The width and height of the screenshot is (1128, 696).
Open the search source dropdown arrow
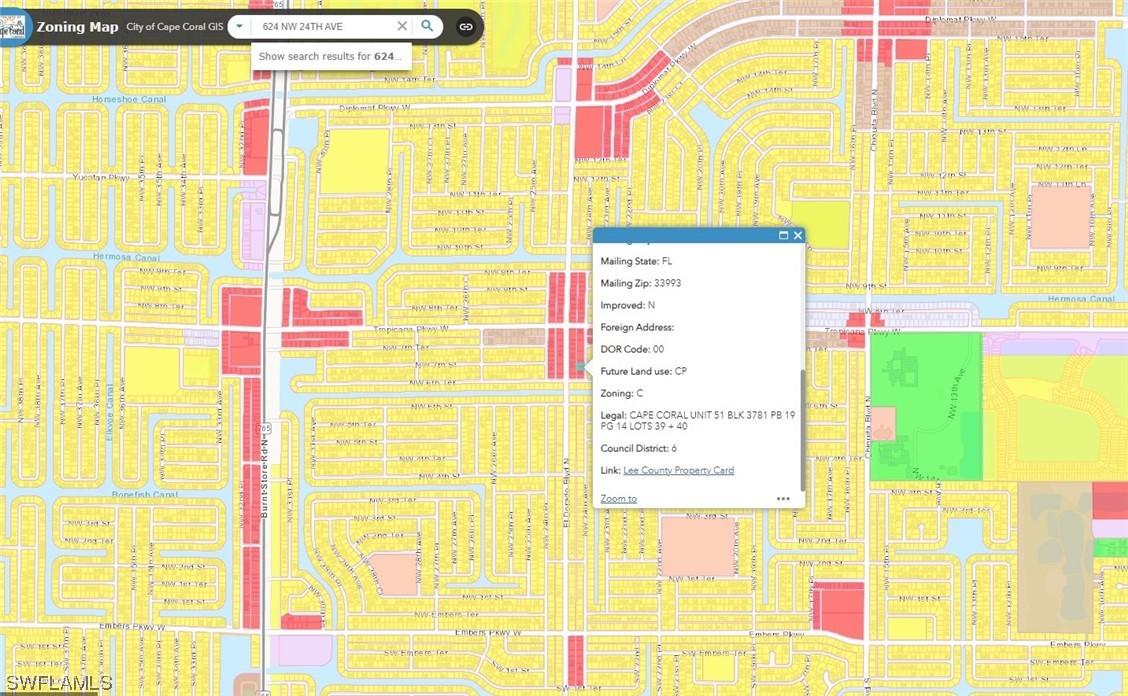pos(239,27)
